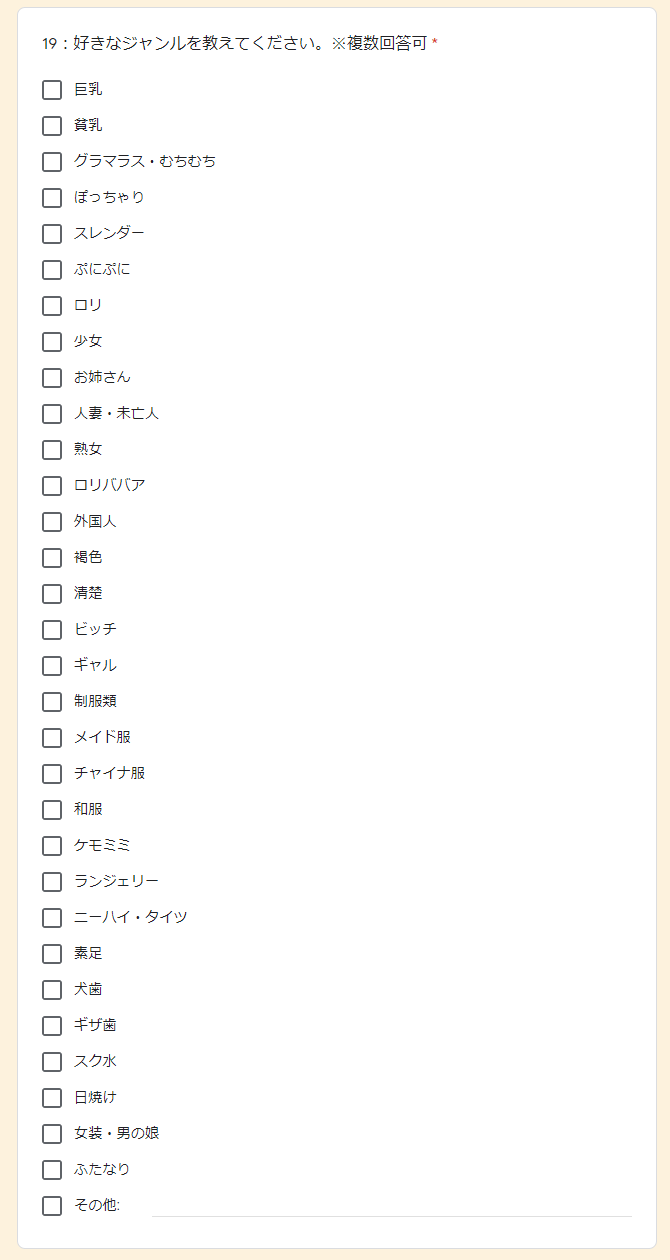This screenshot has height=1260, width=670.
Task: Check the その他 checkbox
Action: click(52, 1206)
